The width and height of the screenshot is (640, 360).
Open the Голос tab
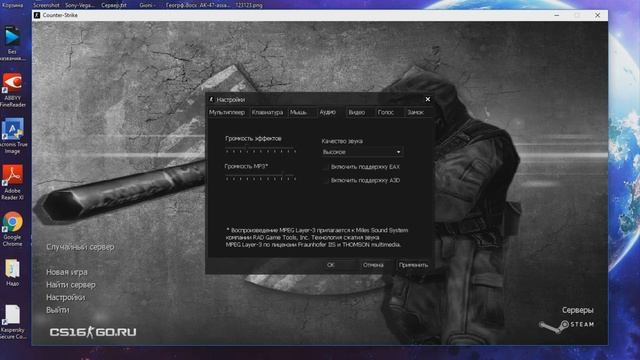point(389,112)
